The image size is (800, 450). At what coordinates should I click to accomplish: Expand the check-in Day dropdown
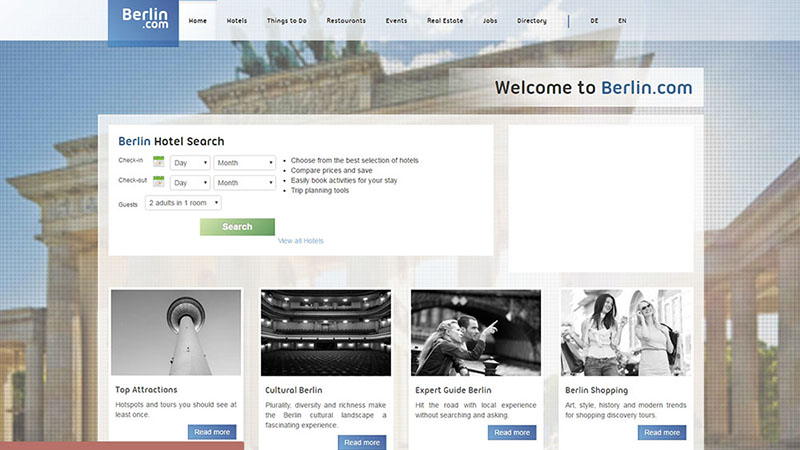click(190, 162)
